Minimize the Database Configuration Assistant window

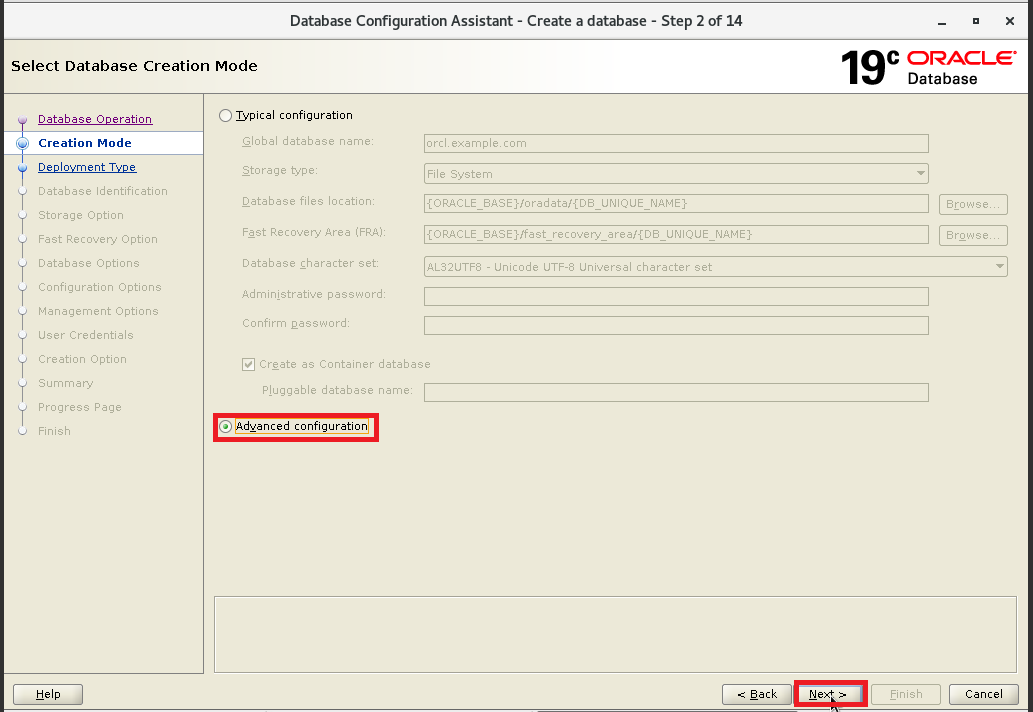point(942,22)
